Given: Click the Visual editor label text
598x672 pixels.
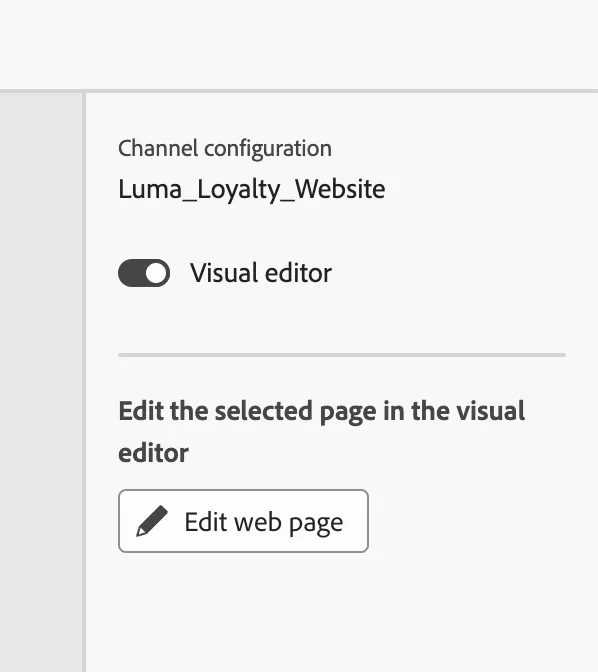Looking at the screenshot, I should tap(261, 273).
